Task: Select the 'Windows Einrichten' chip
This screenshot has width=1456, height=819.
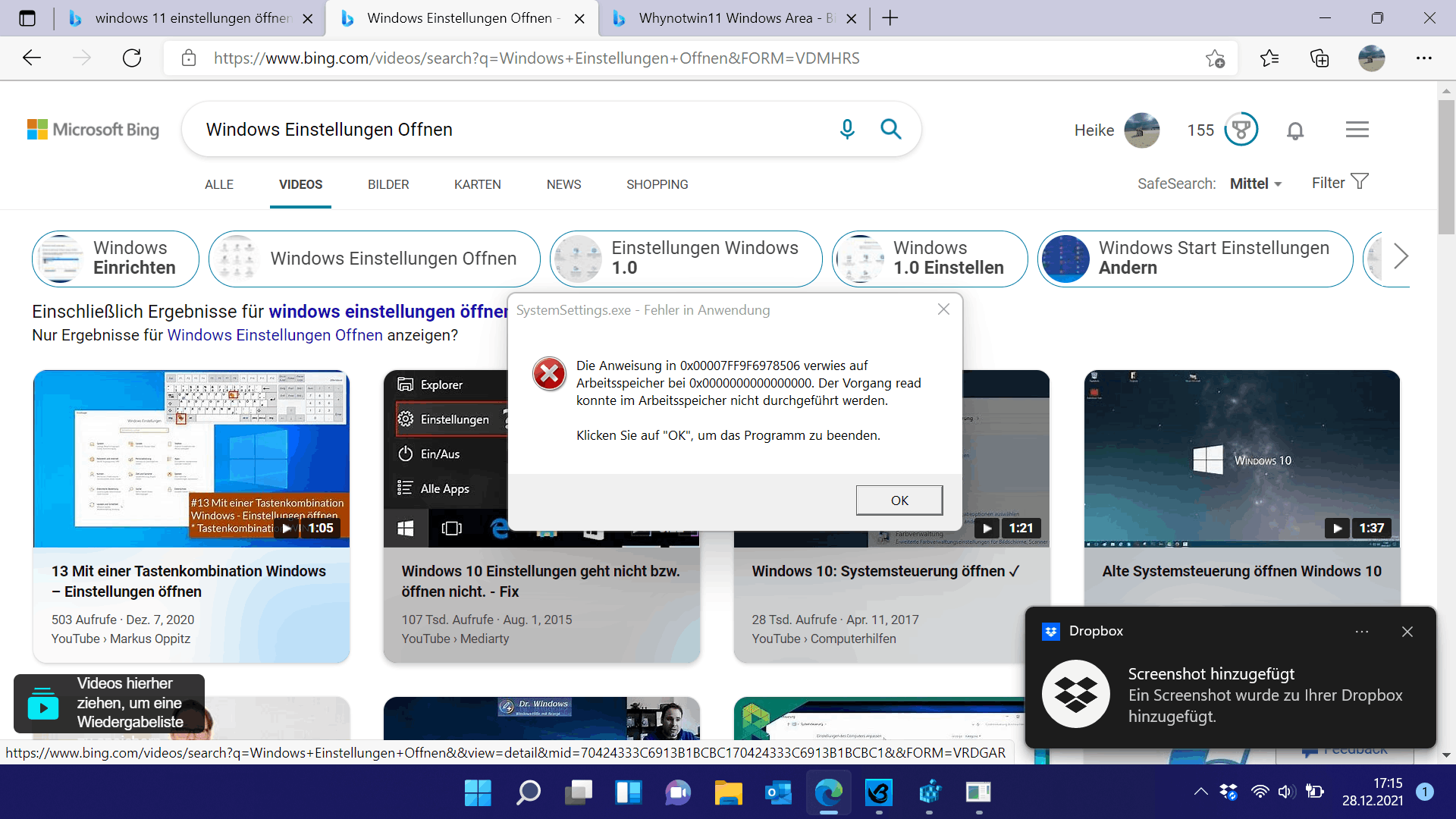Action: 115,259
